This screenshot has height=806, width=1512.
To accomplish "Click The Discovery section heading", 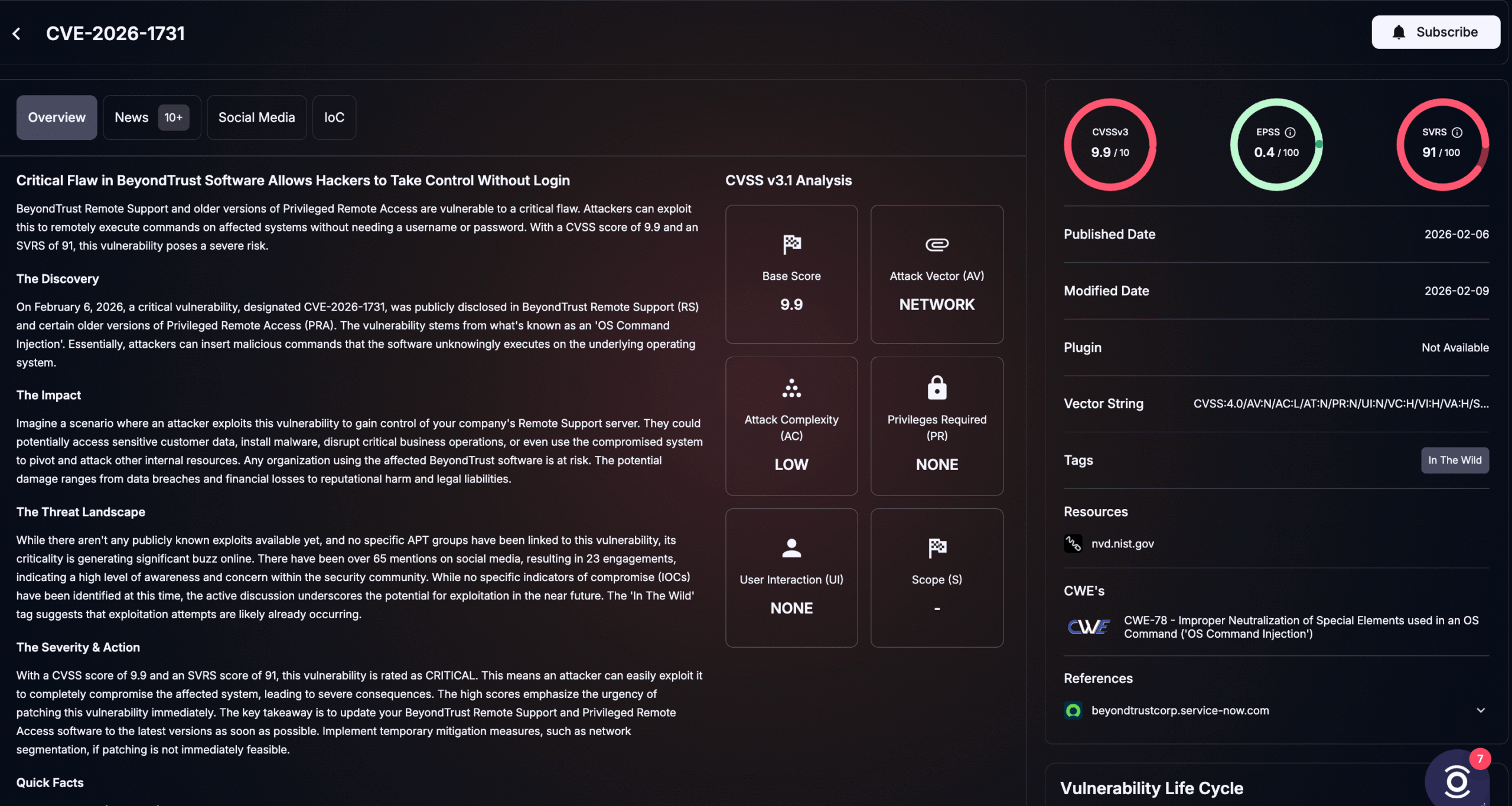I will click(57, 279).
